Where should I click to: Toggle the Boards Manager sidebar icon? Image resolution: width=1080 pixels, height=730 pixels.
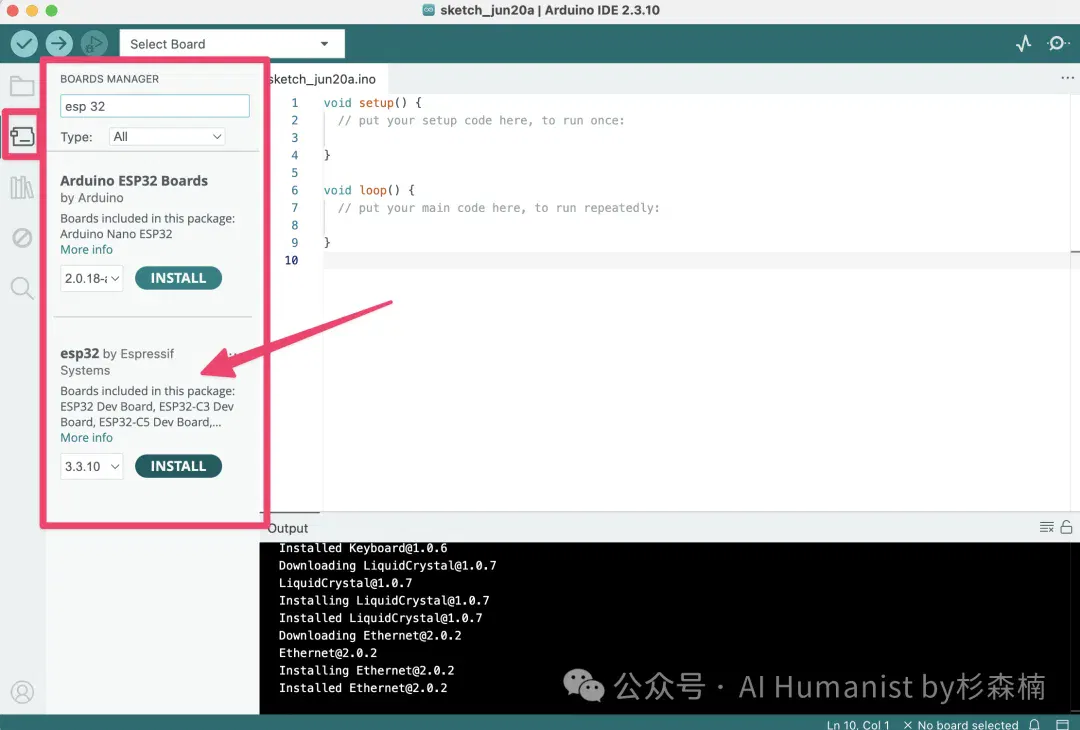(x=22, y=136)
